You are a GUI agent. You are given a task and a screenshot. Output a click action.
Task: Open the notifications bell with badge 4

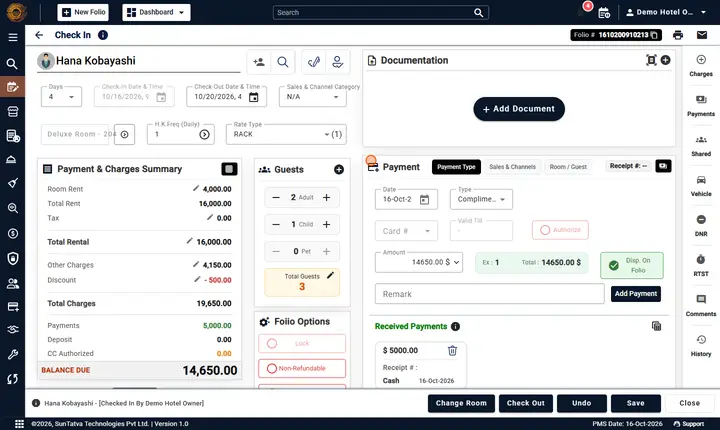582,11
